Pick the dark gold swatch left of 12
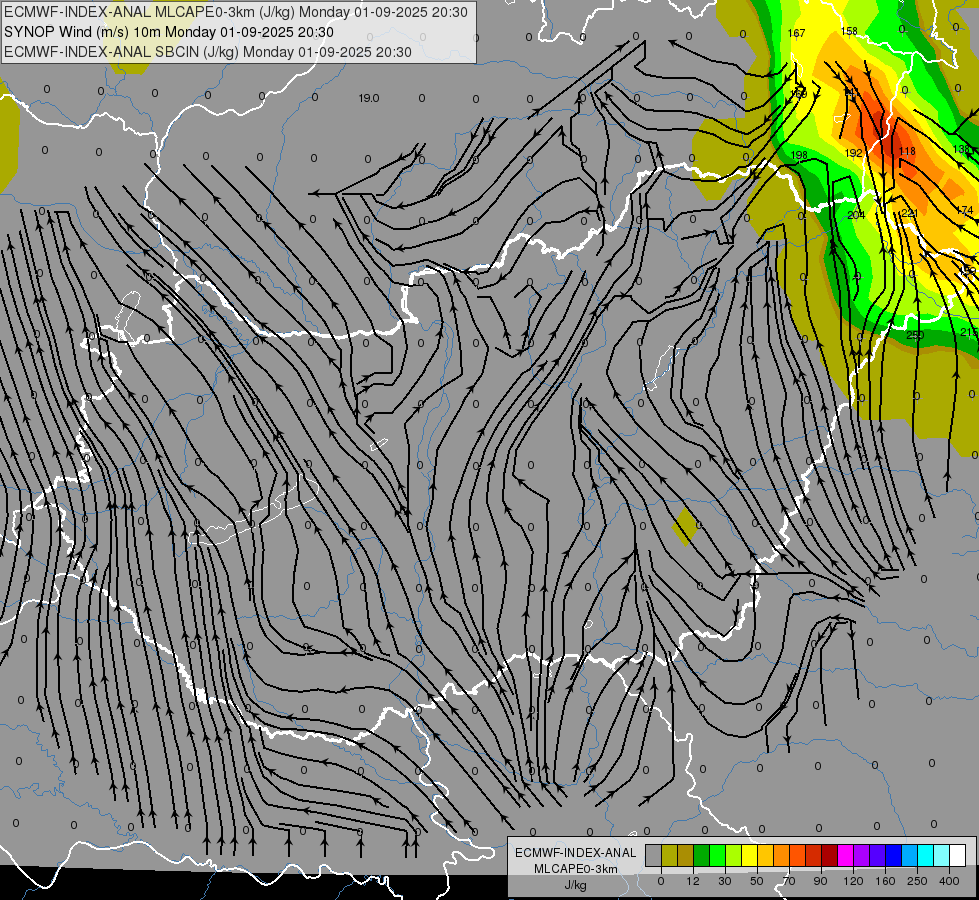This screenshot has height=900, width=979. [686, 855]
